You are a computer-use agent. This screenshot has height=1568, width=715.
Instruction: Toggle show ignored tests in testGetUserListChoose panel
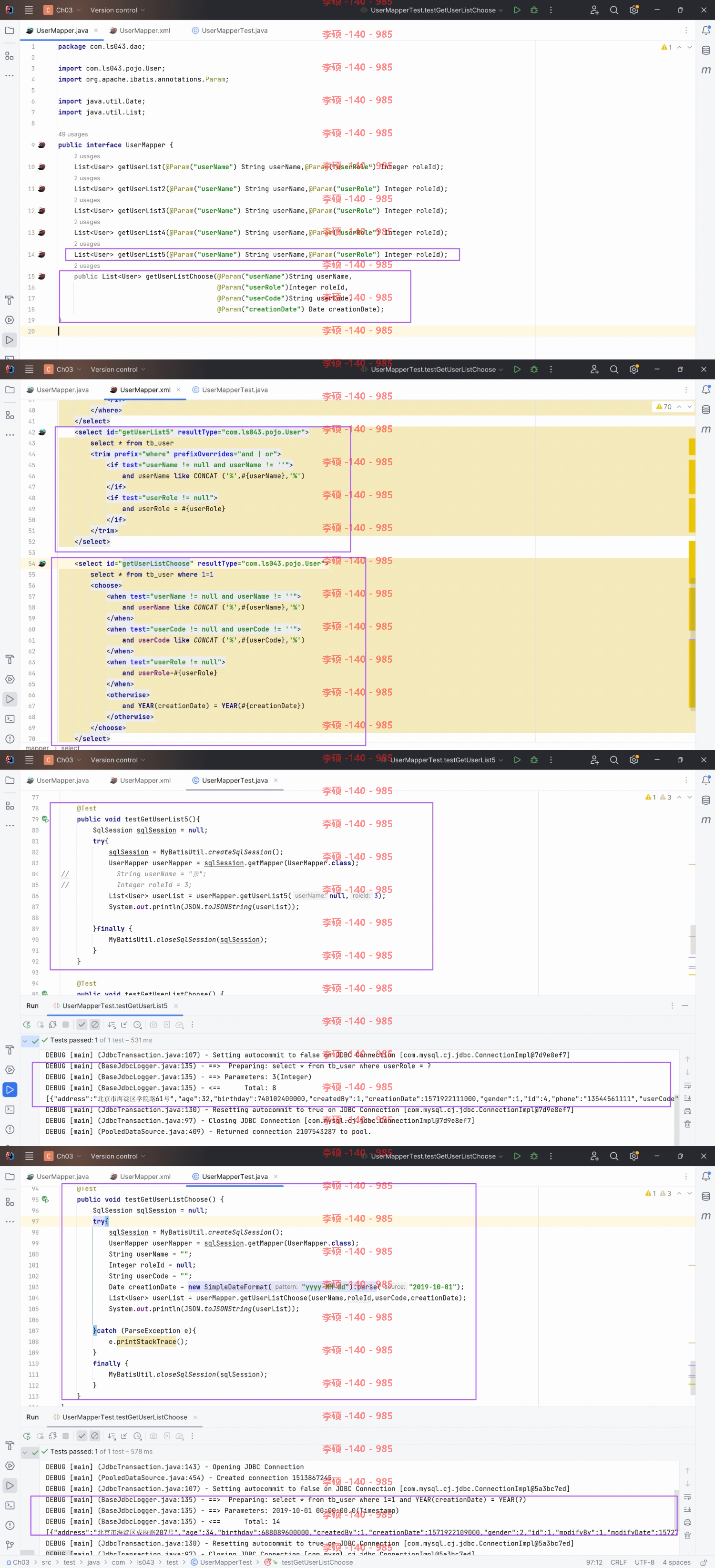(x=95, y=1436)
